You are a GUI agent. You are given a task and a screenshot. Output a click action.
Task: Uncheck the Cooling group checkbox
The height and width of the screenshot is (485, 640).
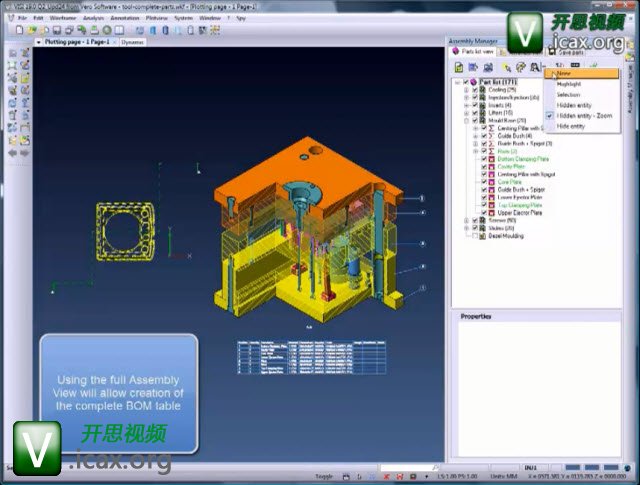(475, 89)
